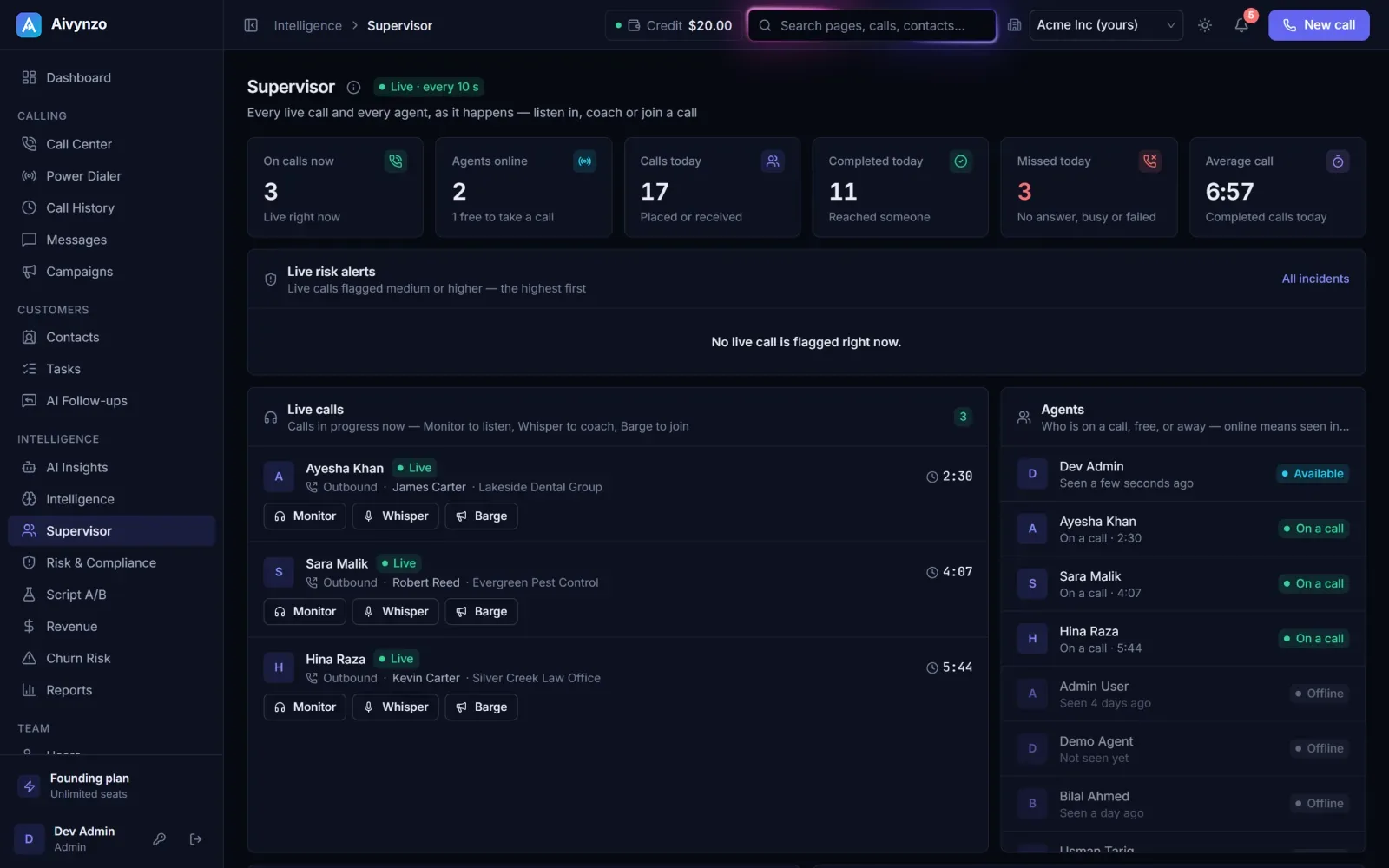Viewport: 1389px width, 868px height.
Task: Click the checkmark icon on Completed today card
Action: pyautogui.click(x=961, y=161)
